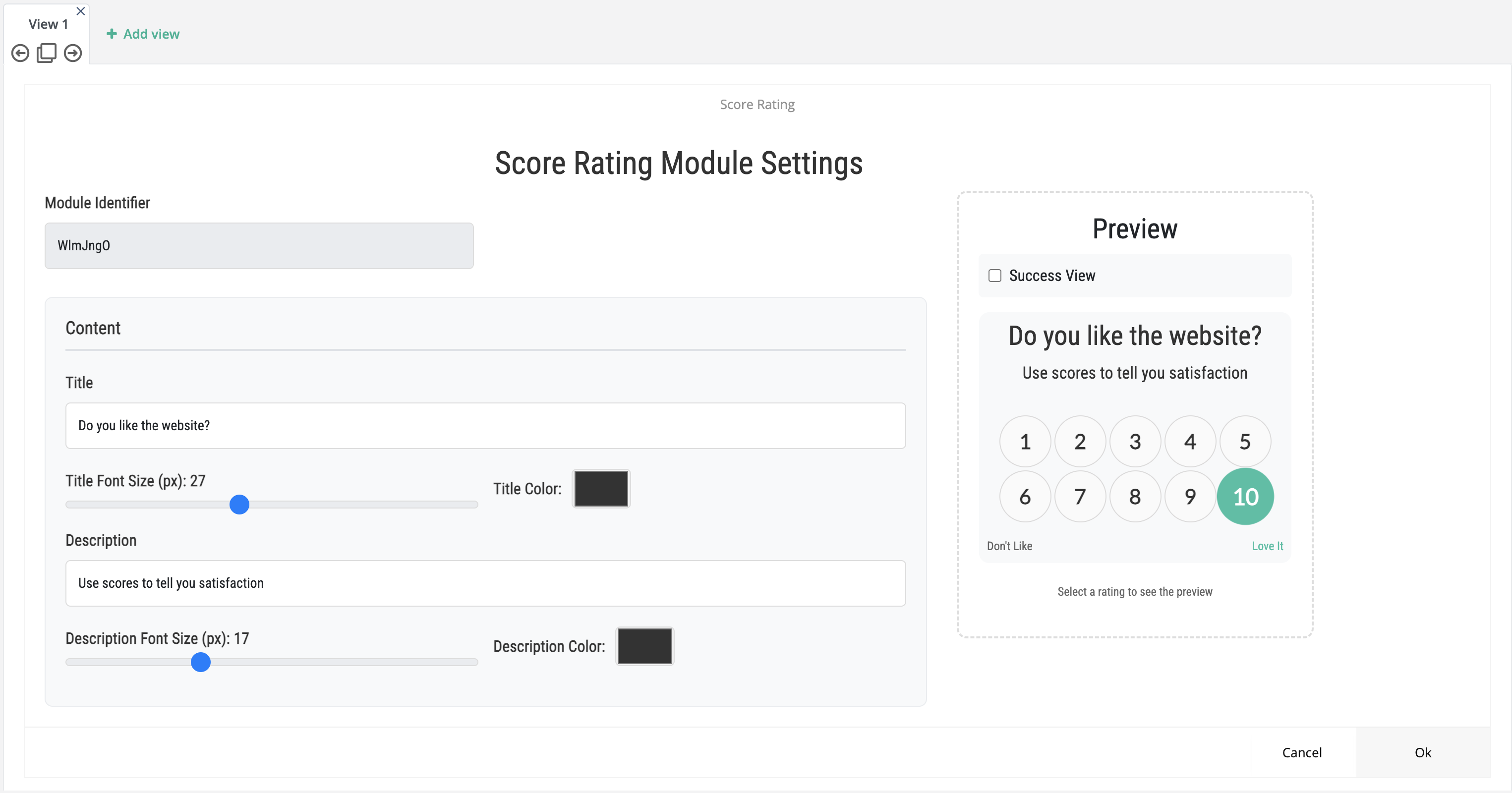Confirm settings with the Ok button

1422,752
